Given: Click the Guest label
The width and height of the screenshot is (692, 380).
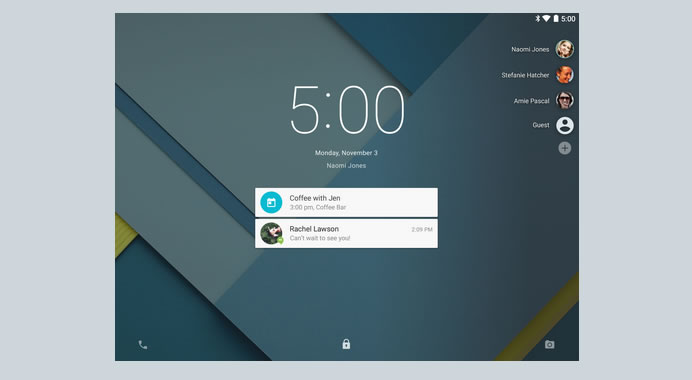Looking at the screenshot, I should pyautogui.click(x=541, y=125).
